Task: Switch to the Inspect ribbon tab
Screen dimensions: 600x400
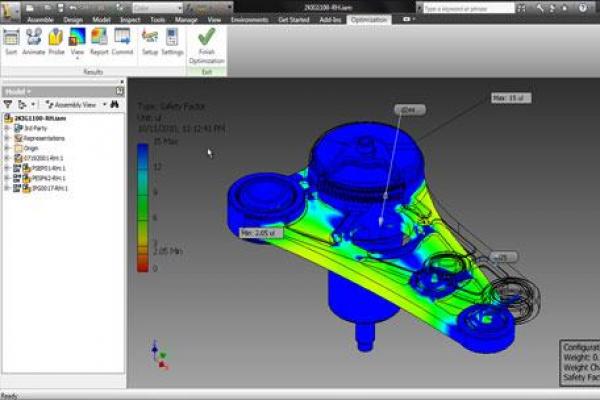Action: click(130, 19)
